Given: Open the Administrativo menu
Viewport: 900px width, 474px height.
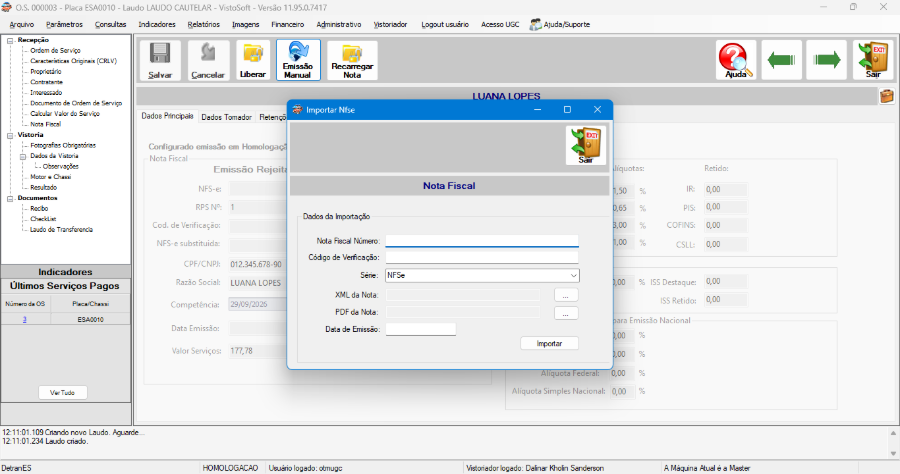Looking at the screenshot, I should [339, 25].
